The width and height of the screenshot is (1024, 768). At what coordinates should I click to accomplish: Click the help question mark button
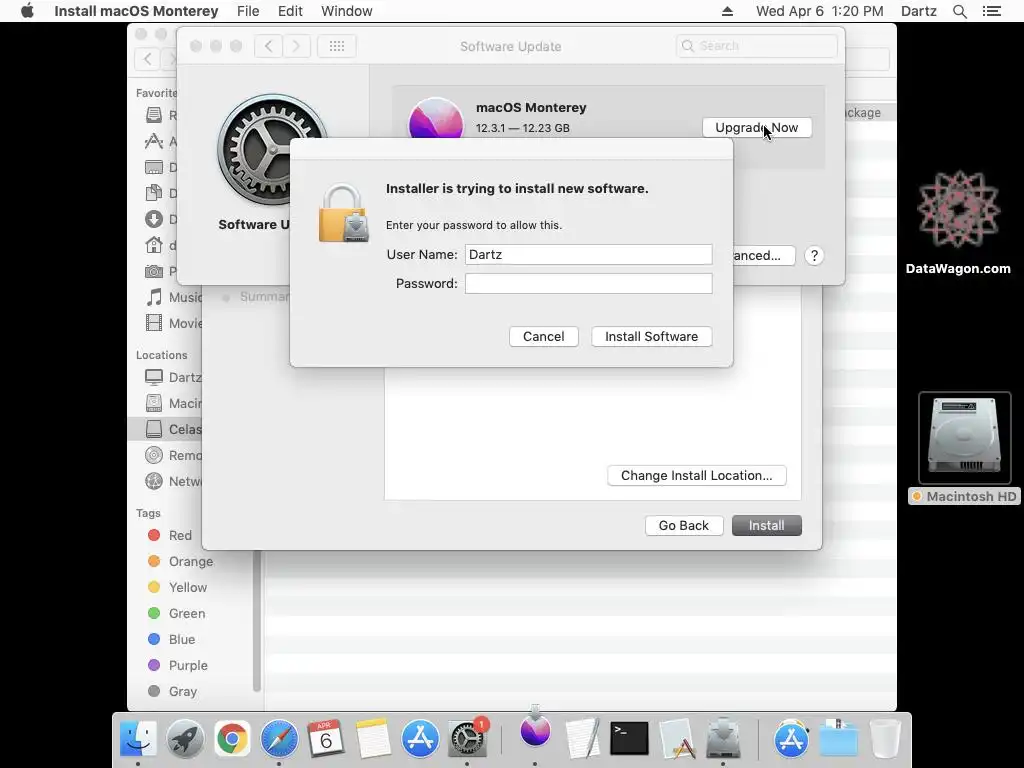click(x=814, y=255)
